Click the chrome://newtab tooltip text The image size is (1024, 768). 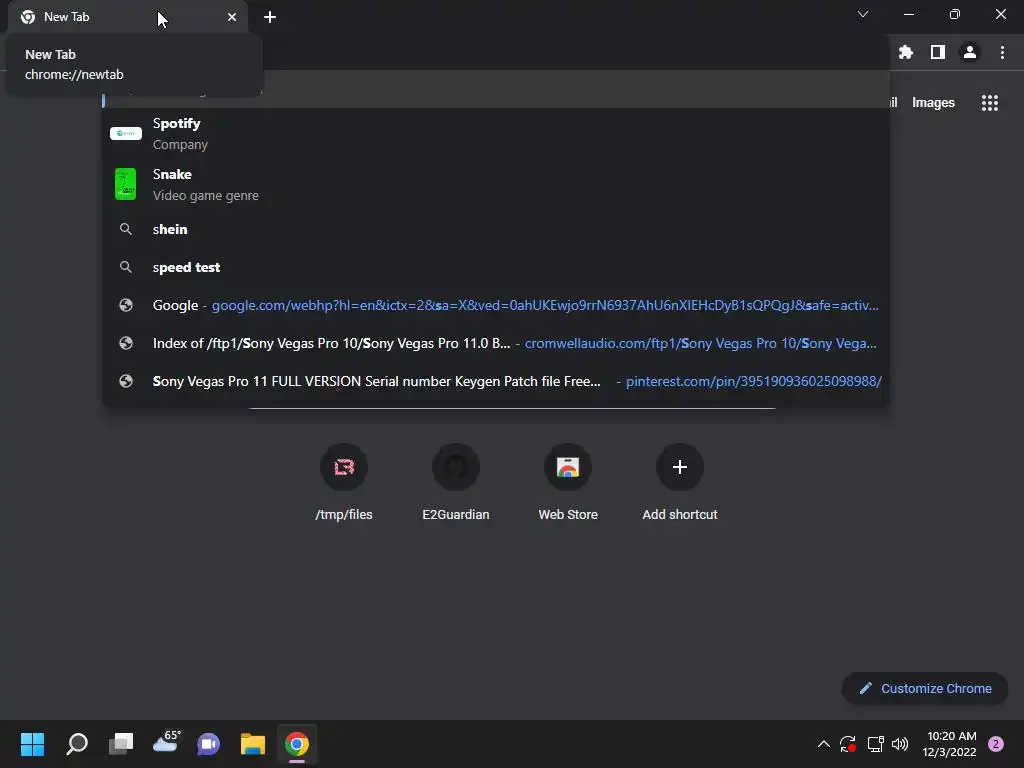click(74, 74)
